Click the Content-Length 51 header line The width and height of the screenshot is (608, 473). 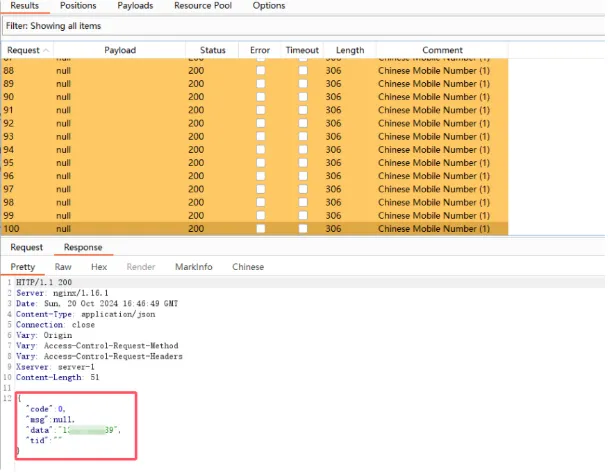tap(57, 377)
